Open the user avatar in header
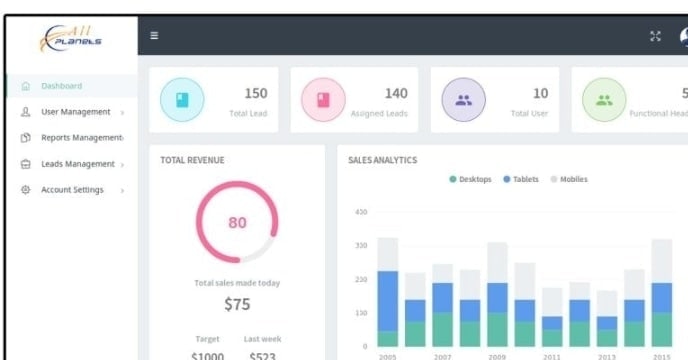This screenshot has height=360, width=688. tap(684, 36)
